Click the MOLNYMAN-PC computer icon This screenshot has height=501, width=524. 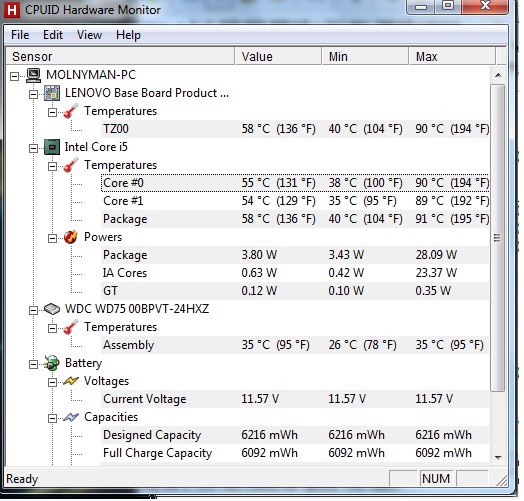(33, 75)
